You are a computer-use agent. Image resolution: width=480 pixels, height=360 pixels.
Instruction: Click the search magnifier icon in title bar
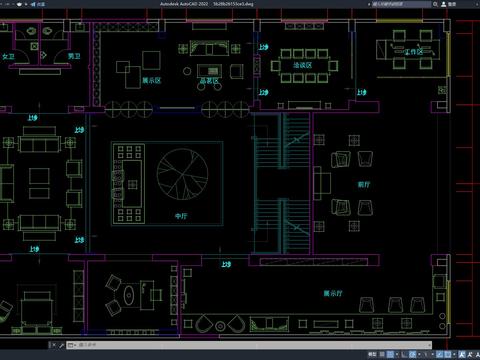tap(435, 4)
